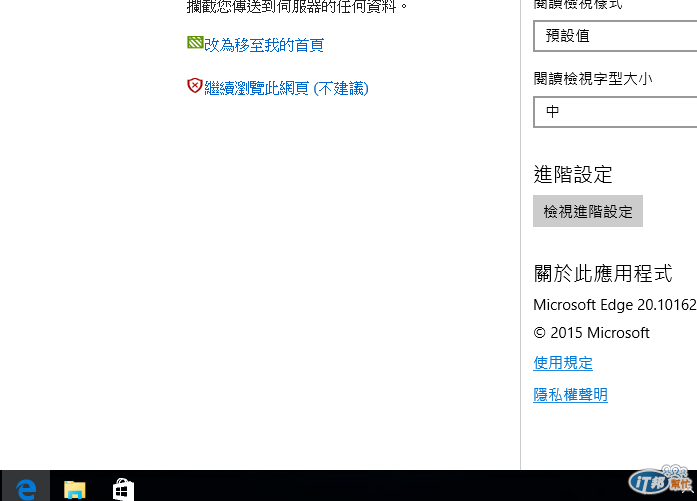Expand the 中 font size dropdown
The height and width of the screenshot is (501, 697).
pyautogui.click(x=615, y=112)
